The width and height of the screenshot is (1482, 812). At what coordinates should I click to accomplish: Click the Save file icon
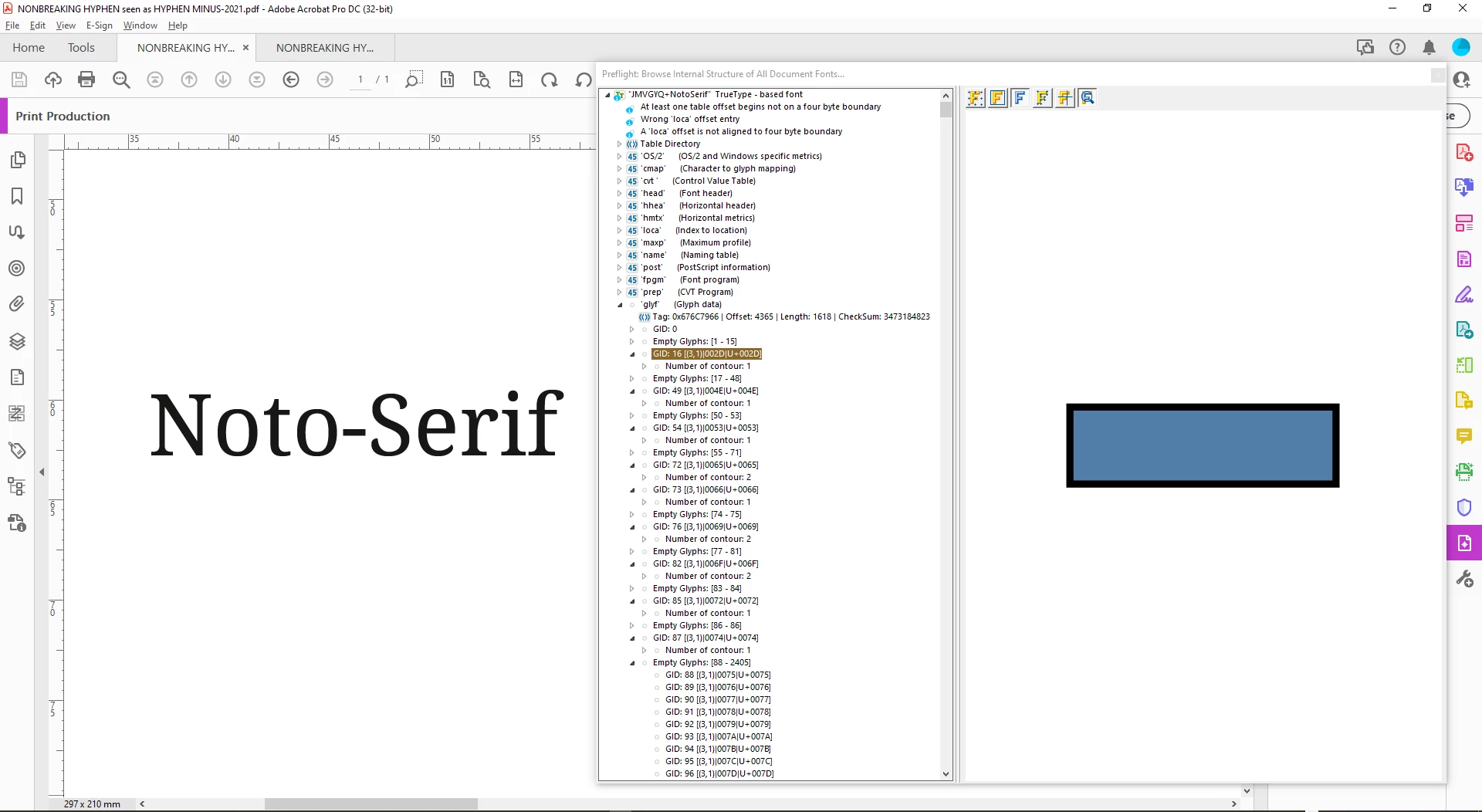click(x=19, y=80)
